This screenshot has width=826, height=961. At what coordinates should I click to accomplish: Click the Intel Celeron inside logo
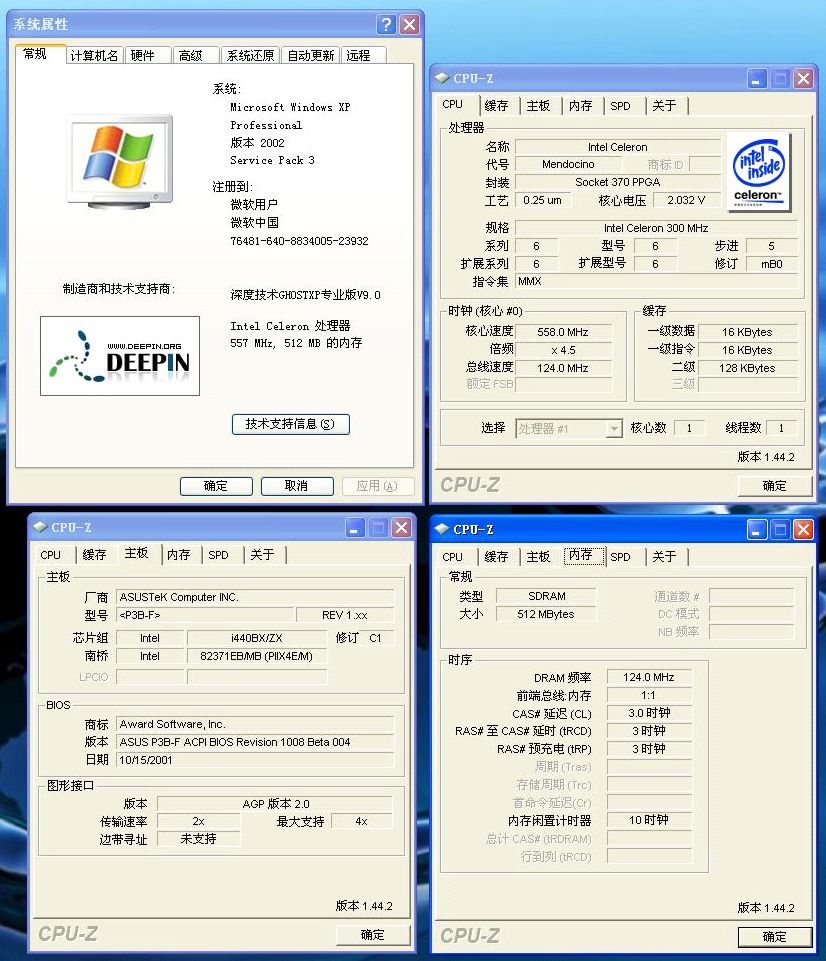(x=760, y=172)
